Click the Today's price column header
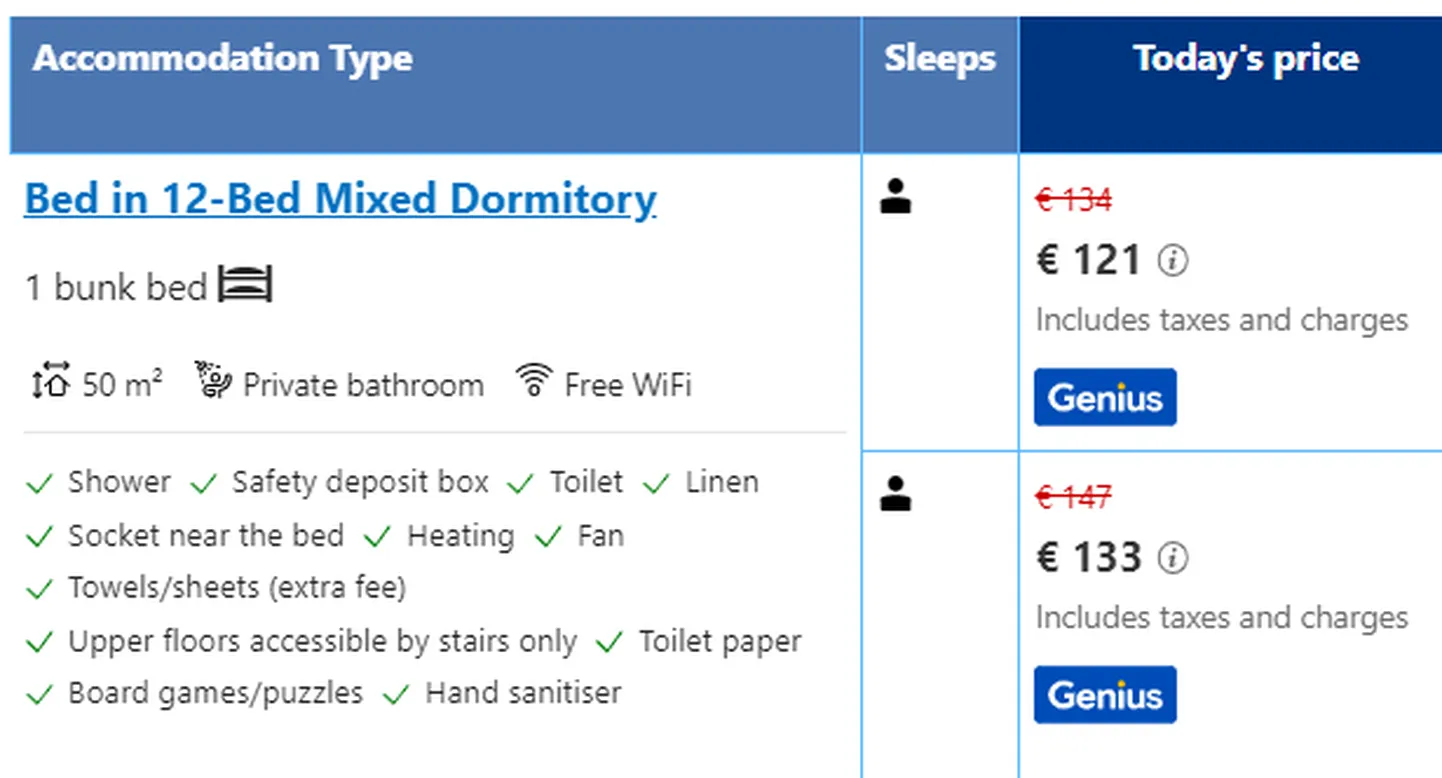The height and width of the screenshot is (778, 1442). tap(1231, 85)
